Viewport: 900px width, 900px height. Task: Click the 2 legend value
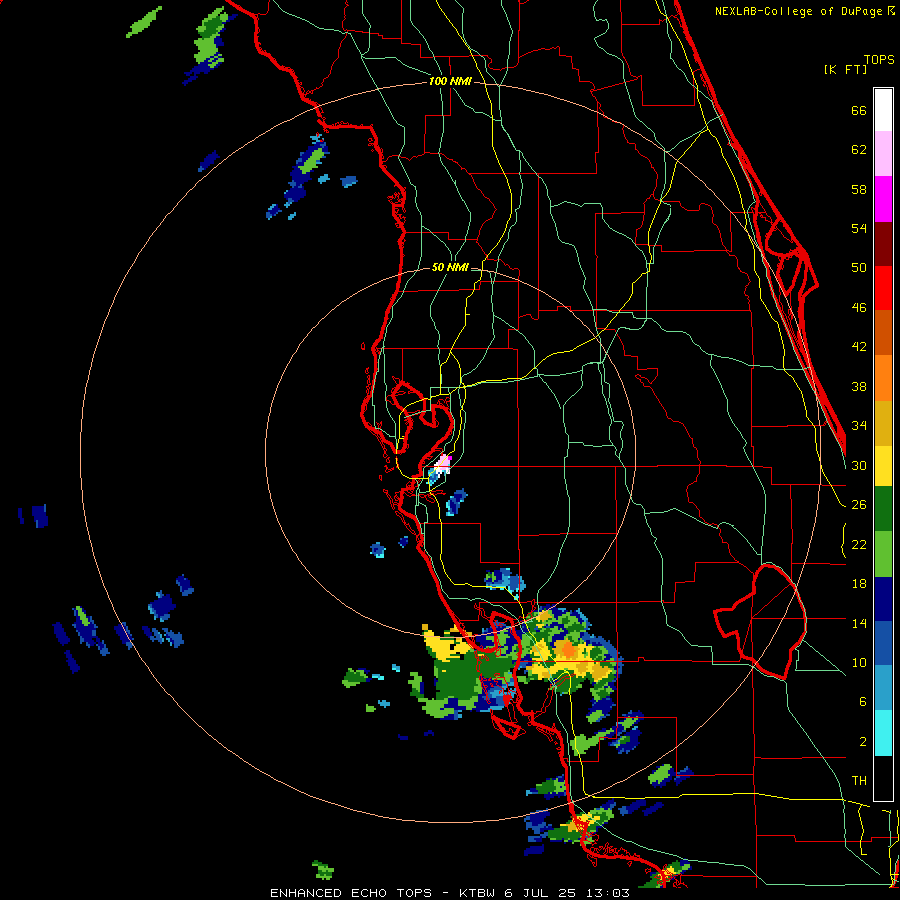pyautogui.click(x=863, y=742)
